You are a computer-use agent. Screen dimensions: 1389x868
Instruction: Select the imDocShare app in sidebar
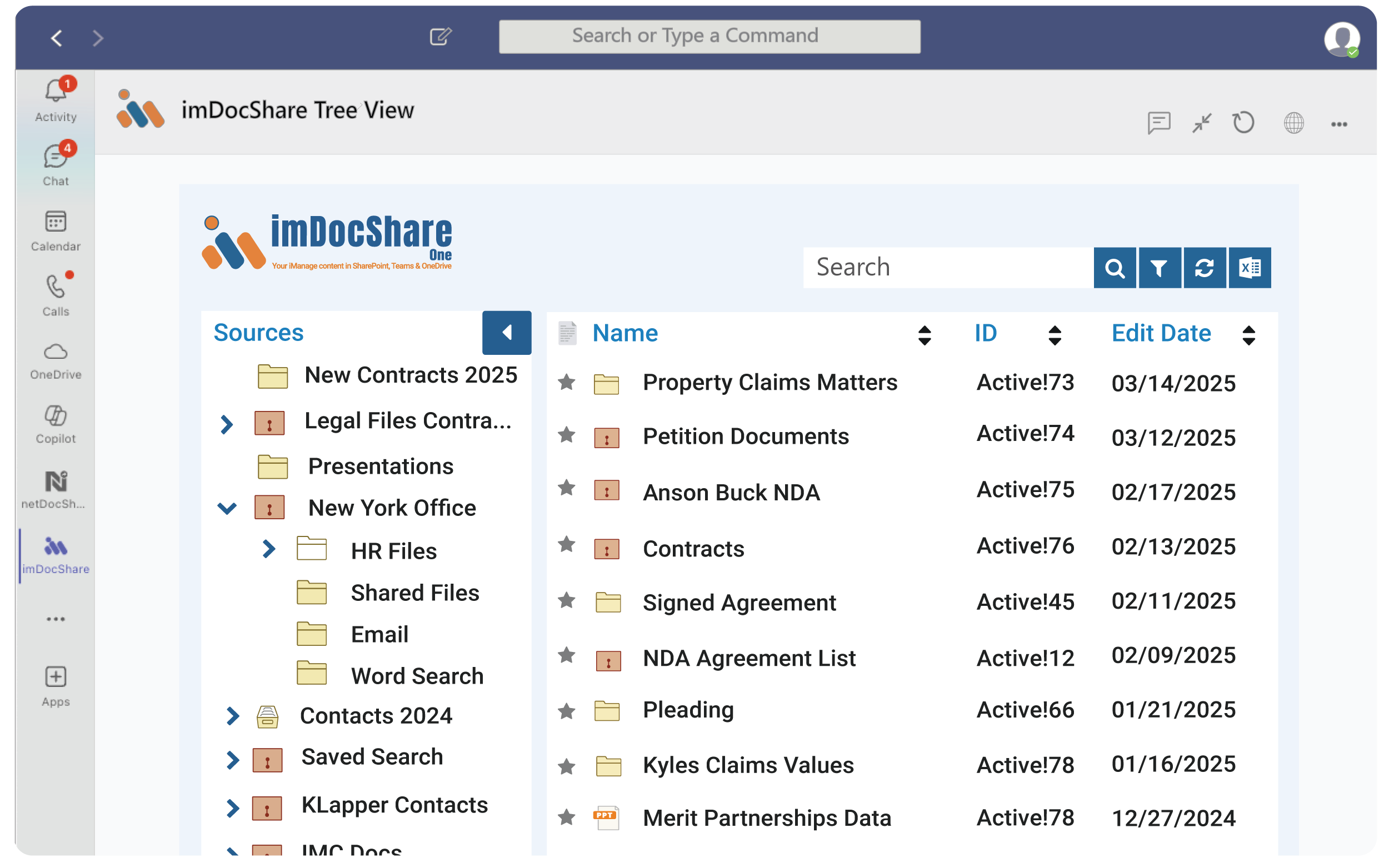pos(56,555)
